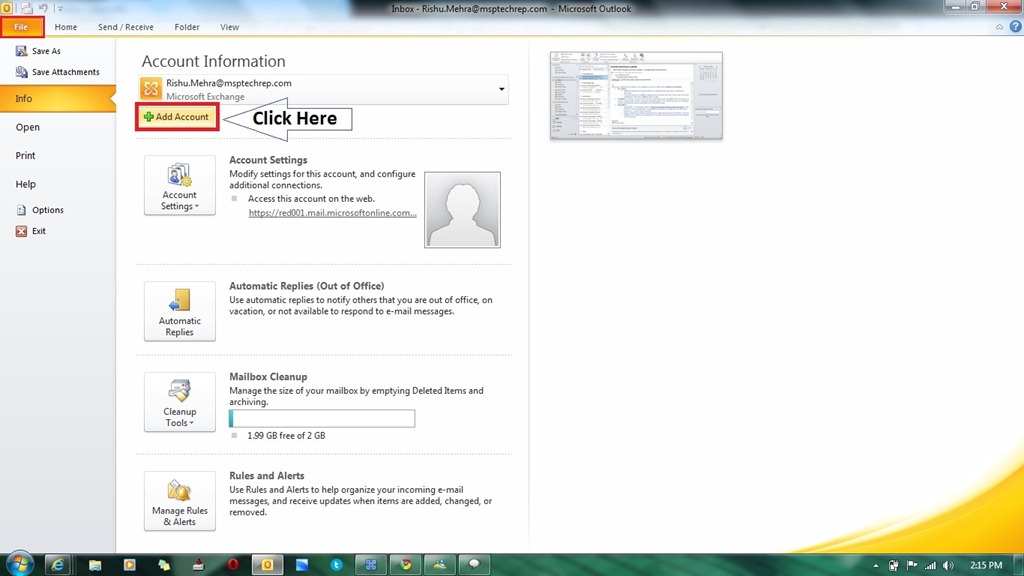The width and height of the screenshot is (1024, 576).
Task: Click the 'Access this account on the web.' text
Action: click(311, 199)
